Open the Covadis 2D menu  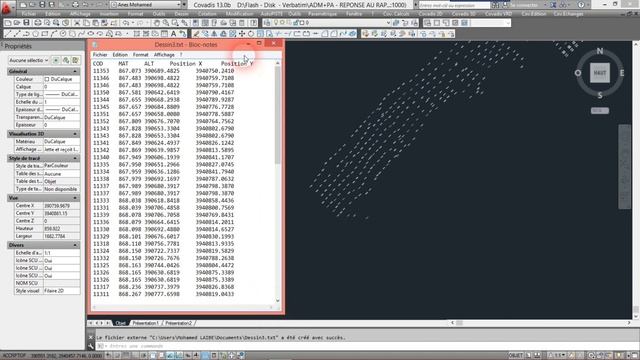pyautogui.click(x=431, y=14)
